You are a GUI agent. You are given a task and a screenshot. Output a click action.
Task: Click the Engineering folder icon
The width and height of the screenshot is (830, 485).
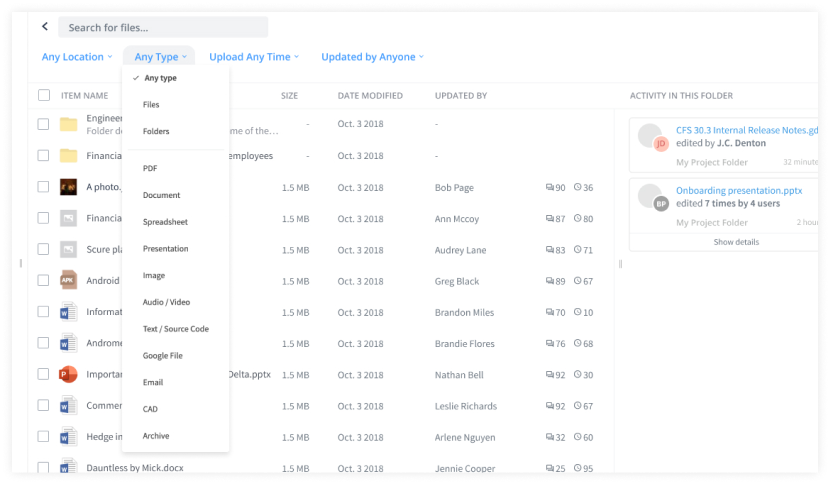[x=68, y=124]
